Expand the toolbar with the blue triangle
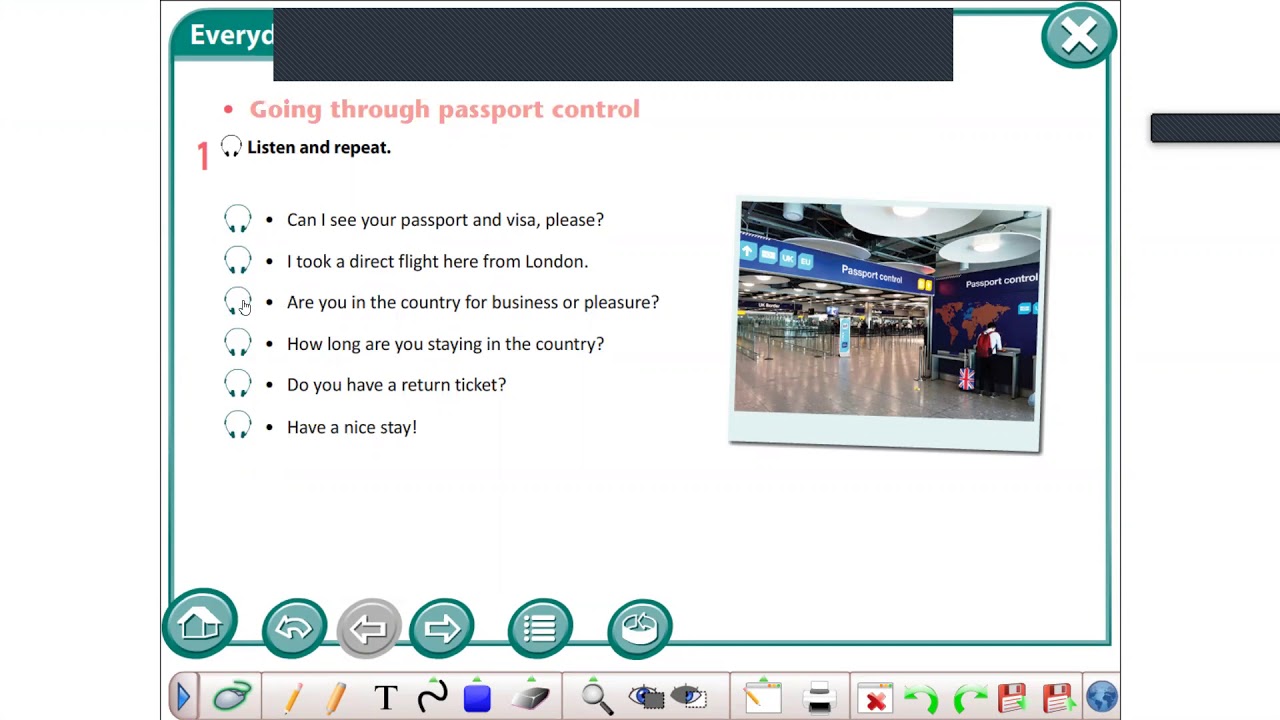The image size is (1280, 720). point(183,697)
